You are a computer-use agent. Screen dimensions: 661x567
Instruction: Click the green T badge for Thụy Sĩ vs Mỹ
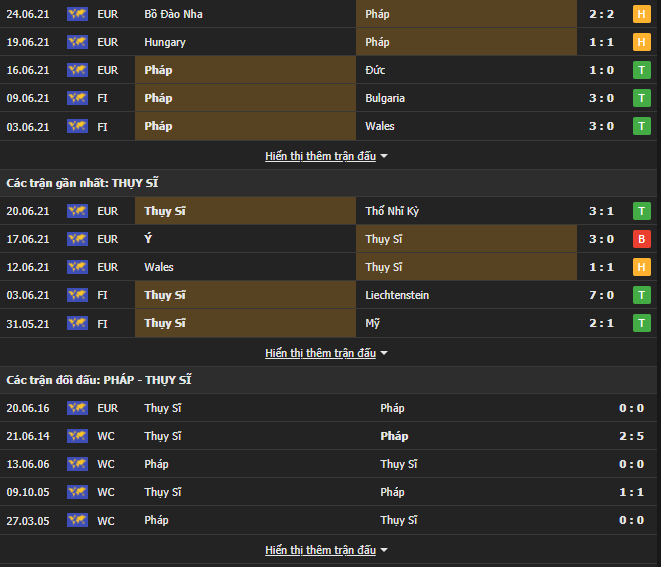(x=641, y=323)
